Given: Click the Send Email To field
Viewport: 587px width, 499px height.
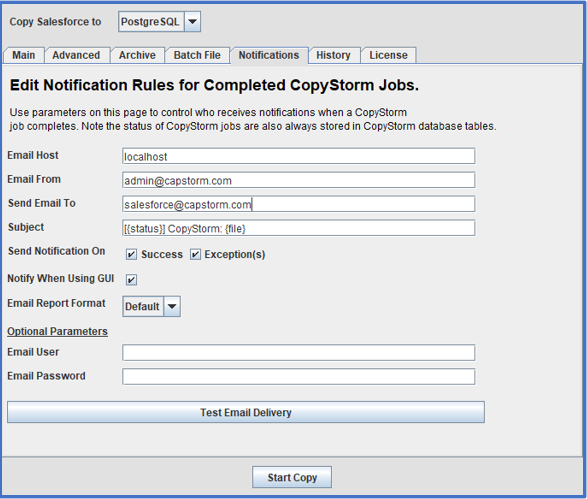Looking at the screenshot, I should coord(299,204).
